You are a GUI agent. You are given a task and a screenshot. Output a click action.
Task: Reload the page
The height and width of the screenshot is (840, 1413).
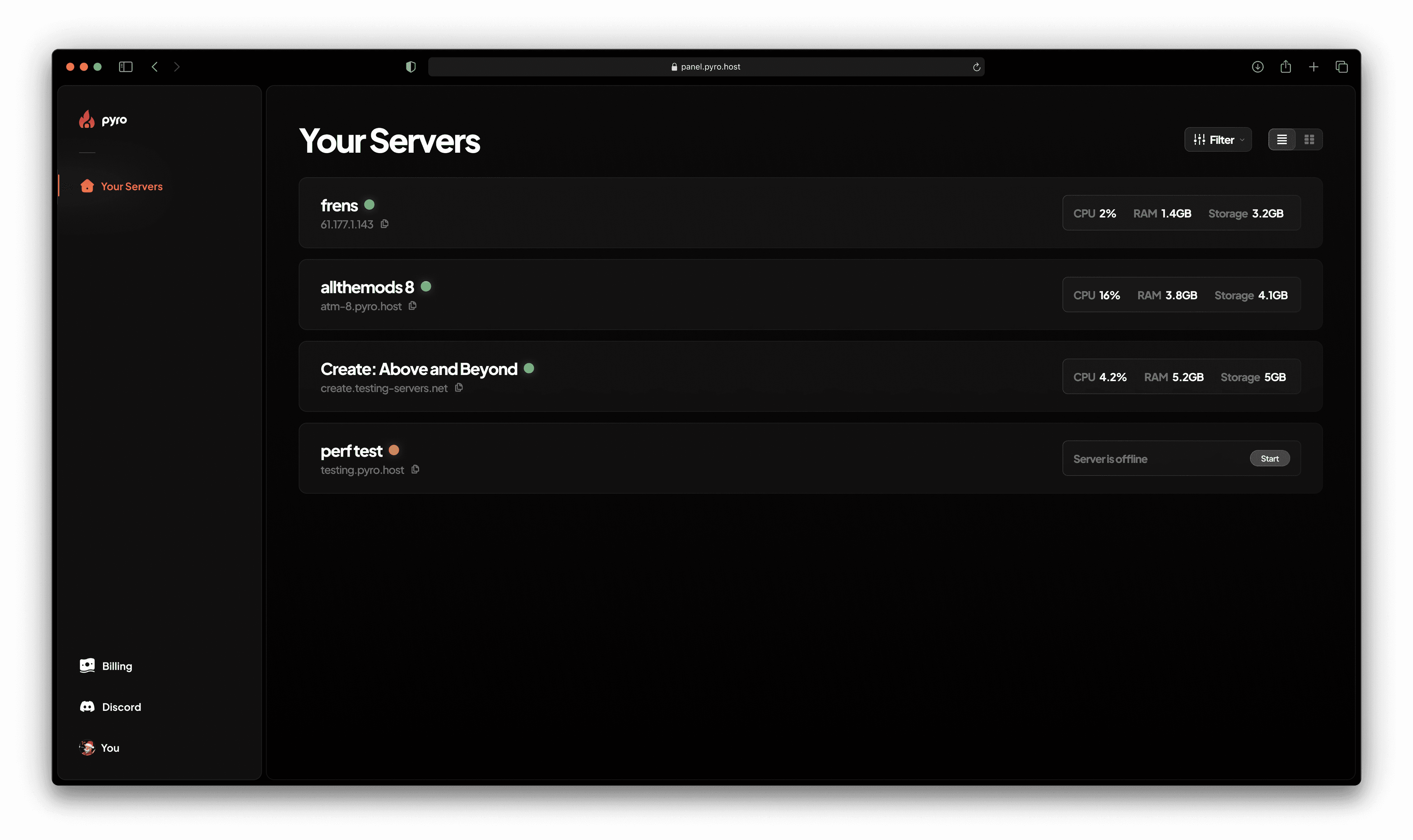coord(977,67)
